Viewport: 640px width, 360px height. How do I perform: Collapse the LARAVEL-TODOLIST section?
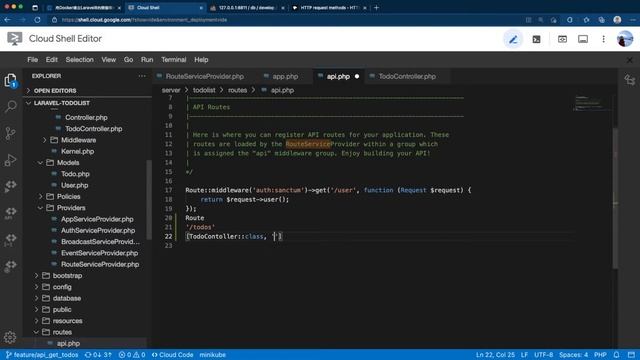click(61, 103)
